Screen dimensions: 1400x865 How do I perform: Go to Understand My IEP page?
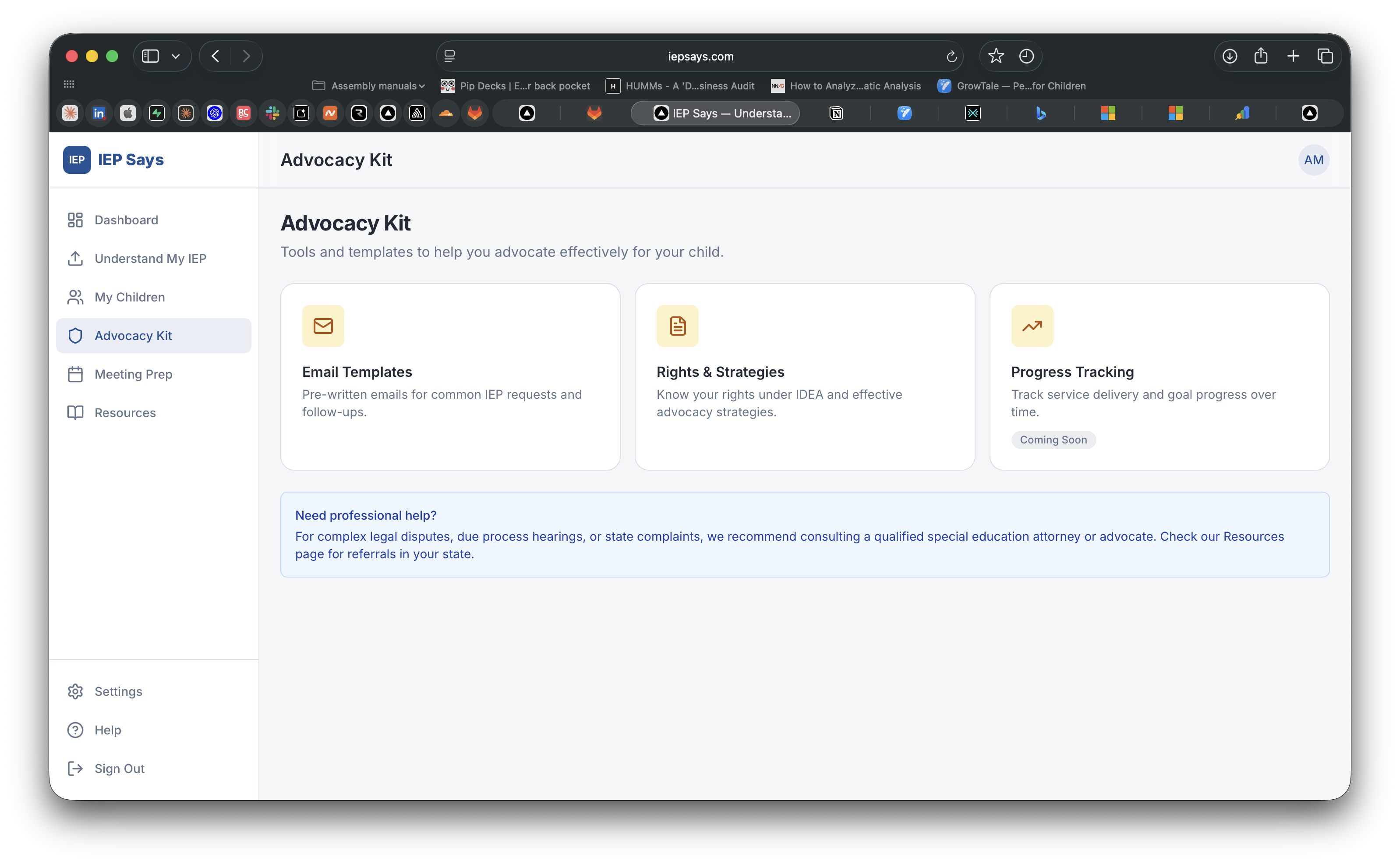coord(150,259)
